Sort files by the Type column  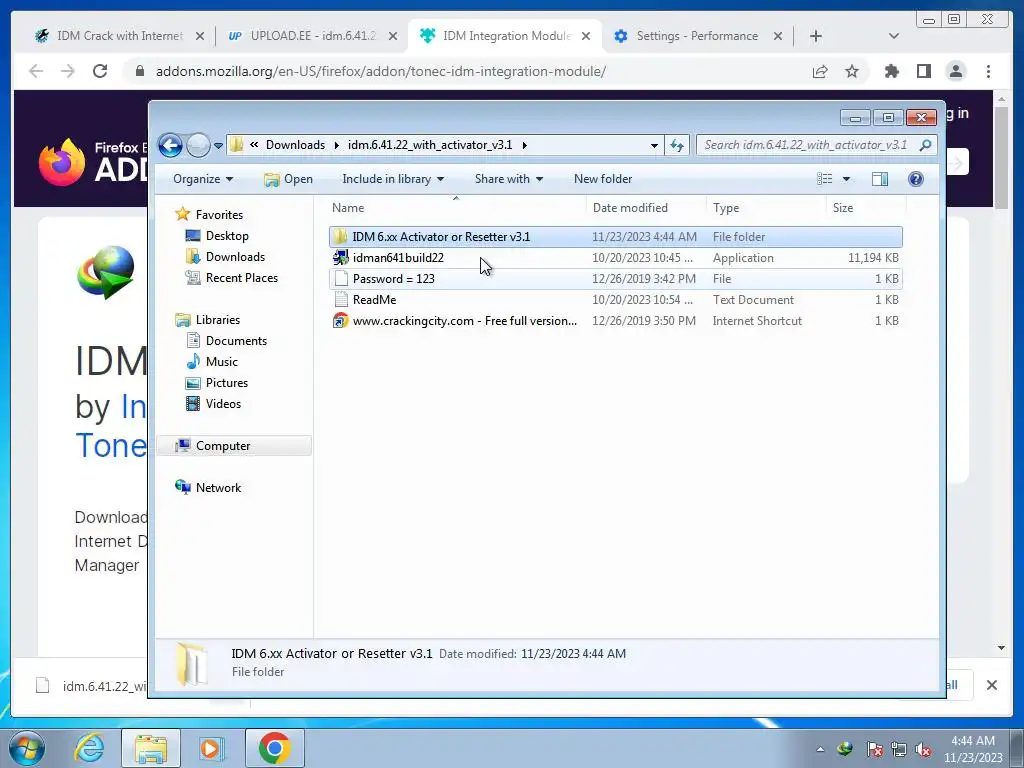[767, 208]
